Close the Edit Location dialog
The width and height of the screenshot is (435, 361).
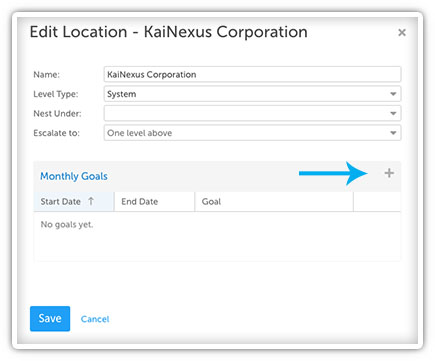pyautogui.click(x=402, y=32)
